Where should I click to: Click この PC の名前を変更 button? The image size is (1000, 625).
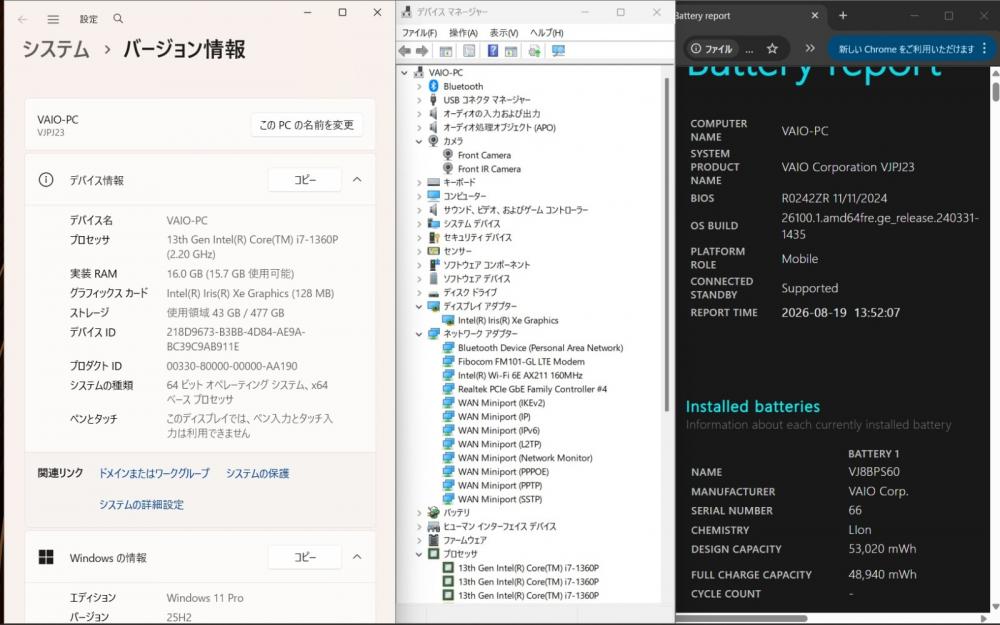point(307,125)
